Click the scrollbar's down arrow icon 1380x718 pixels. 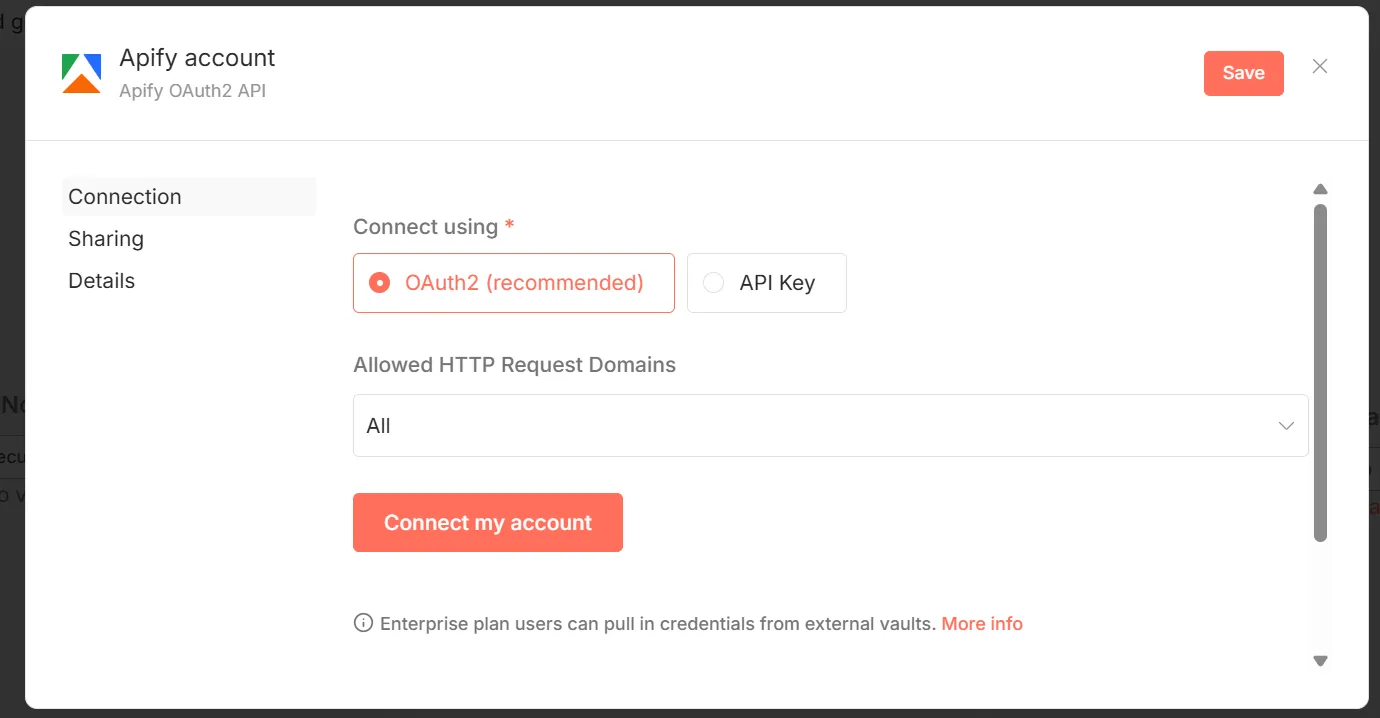(1320, 660)
